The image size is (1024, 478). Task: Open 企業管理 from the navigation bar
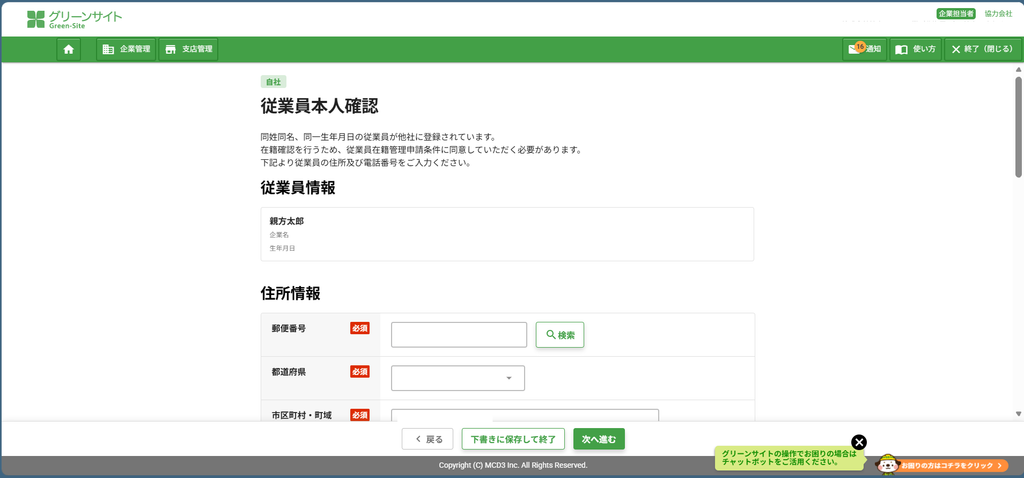pos(126,50)
